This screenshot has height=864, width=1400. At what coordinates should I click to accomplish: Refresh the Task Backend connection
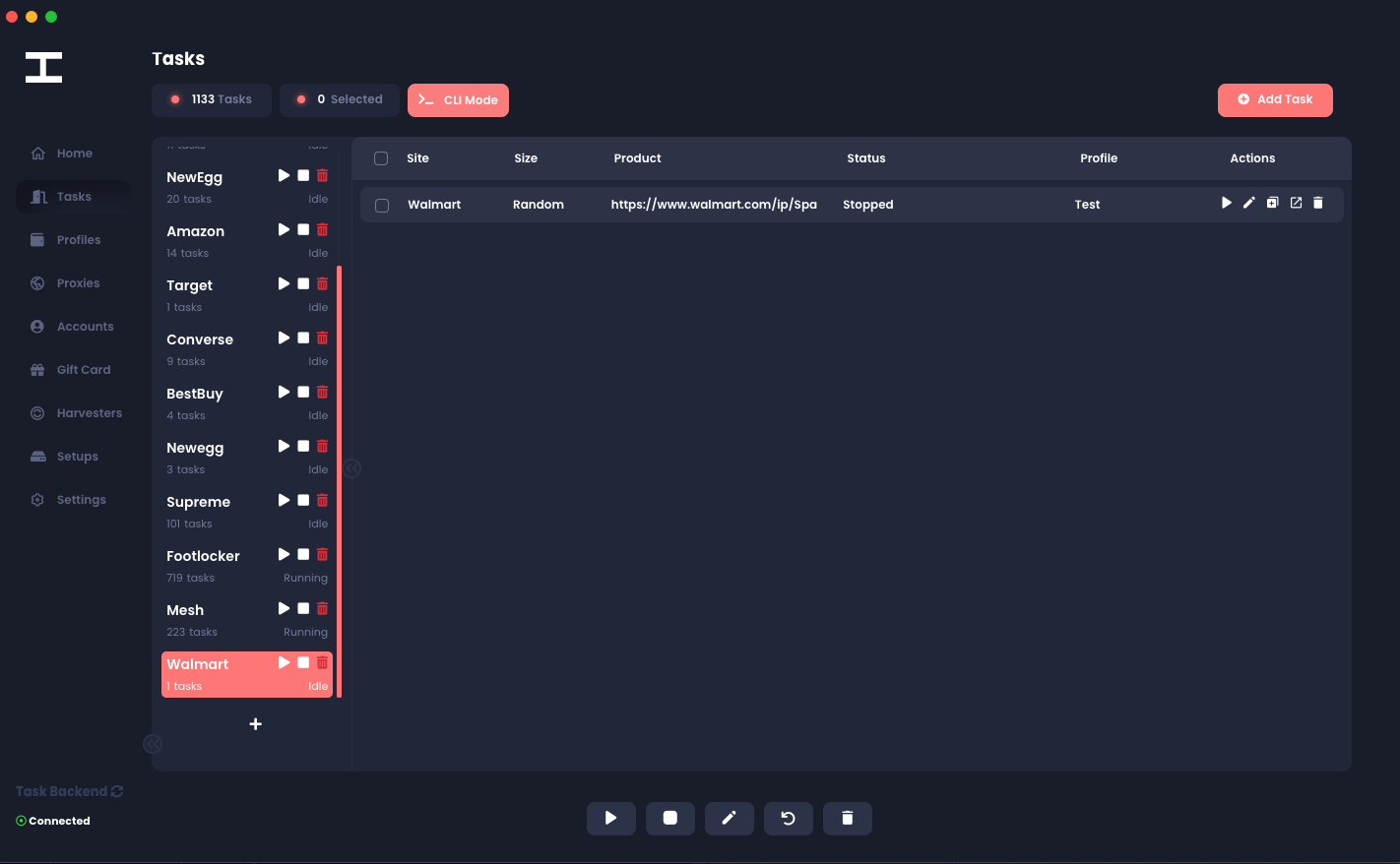pos(117,791)
